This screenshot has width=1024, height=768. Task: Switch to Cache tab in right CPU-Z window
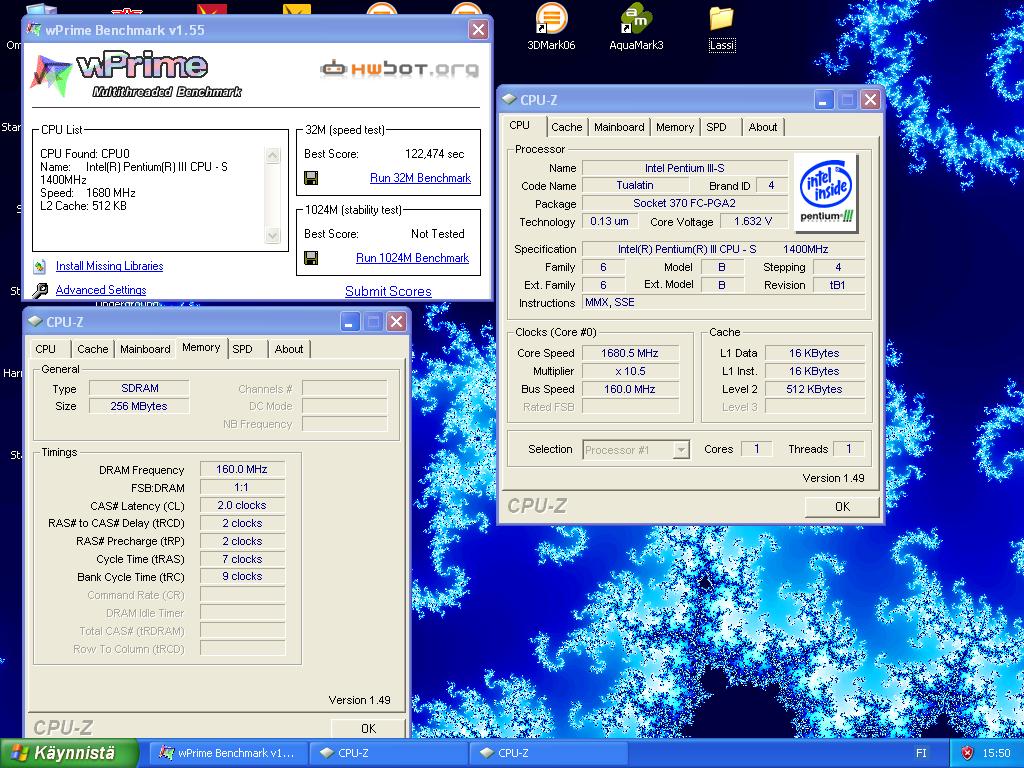click(x=566, y=127)
